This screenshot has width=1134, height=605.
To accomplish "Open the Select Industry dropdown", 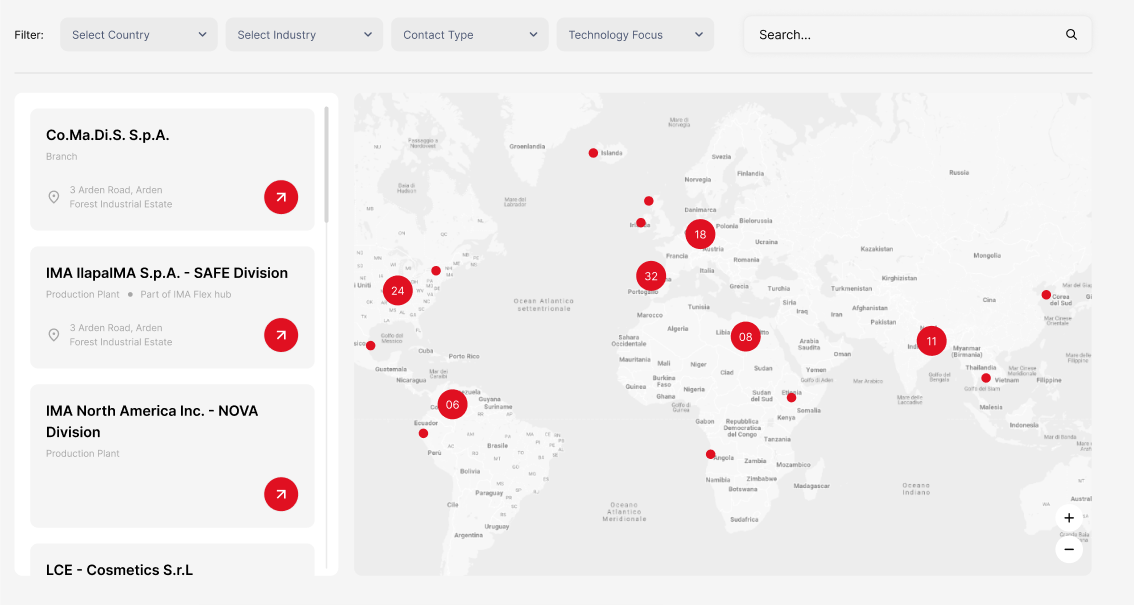I will pos(304,35).
